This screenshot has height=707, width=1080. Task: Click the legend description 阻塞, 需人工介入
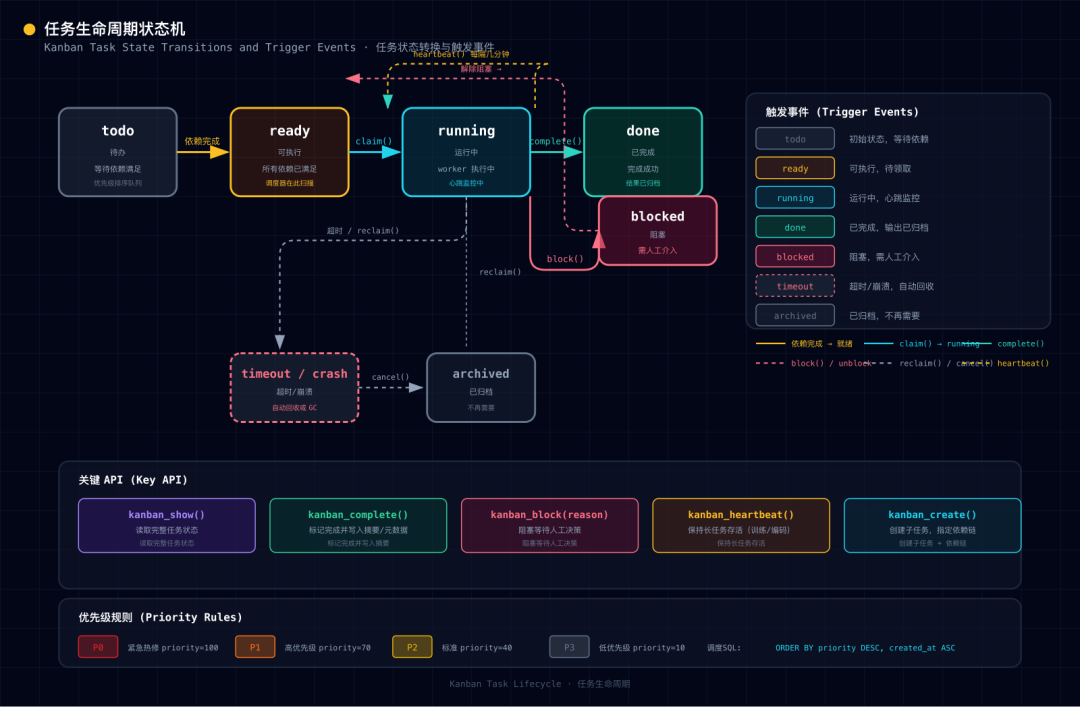(884, 257)
